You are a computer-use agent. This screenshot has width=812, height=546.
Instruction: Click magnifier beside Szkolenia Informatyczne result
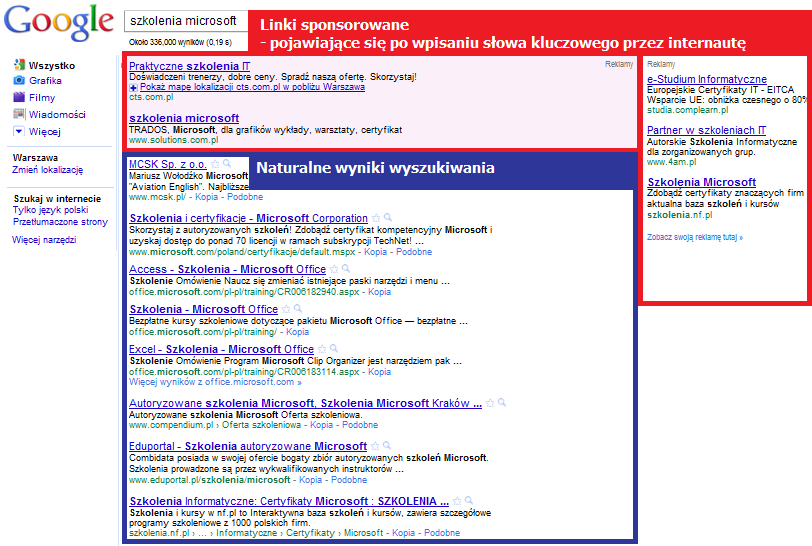pos(469,500)
